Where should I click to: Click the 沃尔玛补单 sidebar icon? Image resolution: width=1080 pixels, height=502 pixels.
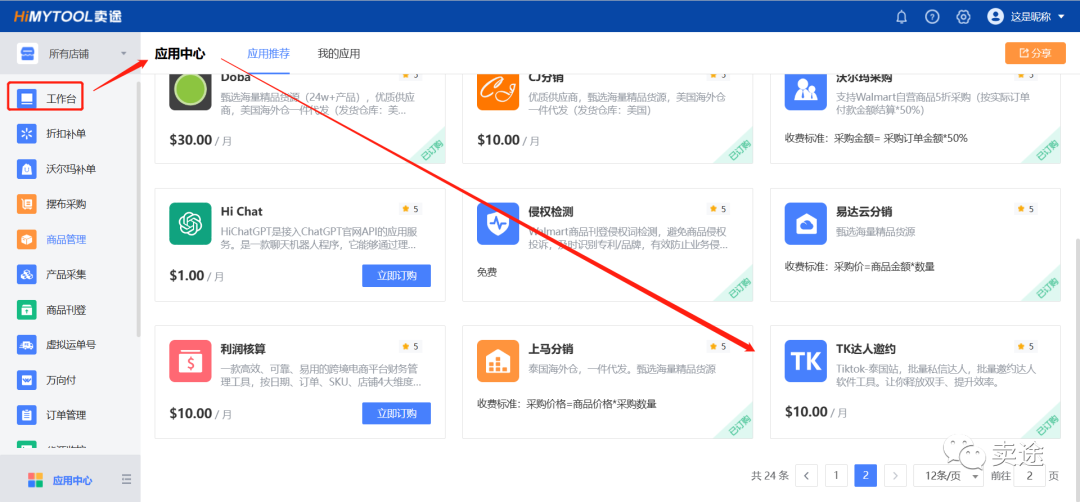click(27, 168)
